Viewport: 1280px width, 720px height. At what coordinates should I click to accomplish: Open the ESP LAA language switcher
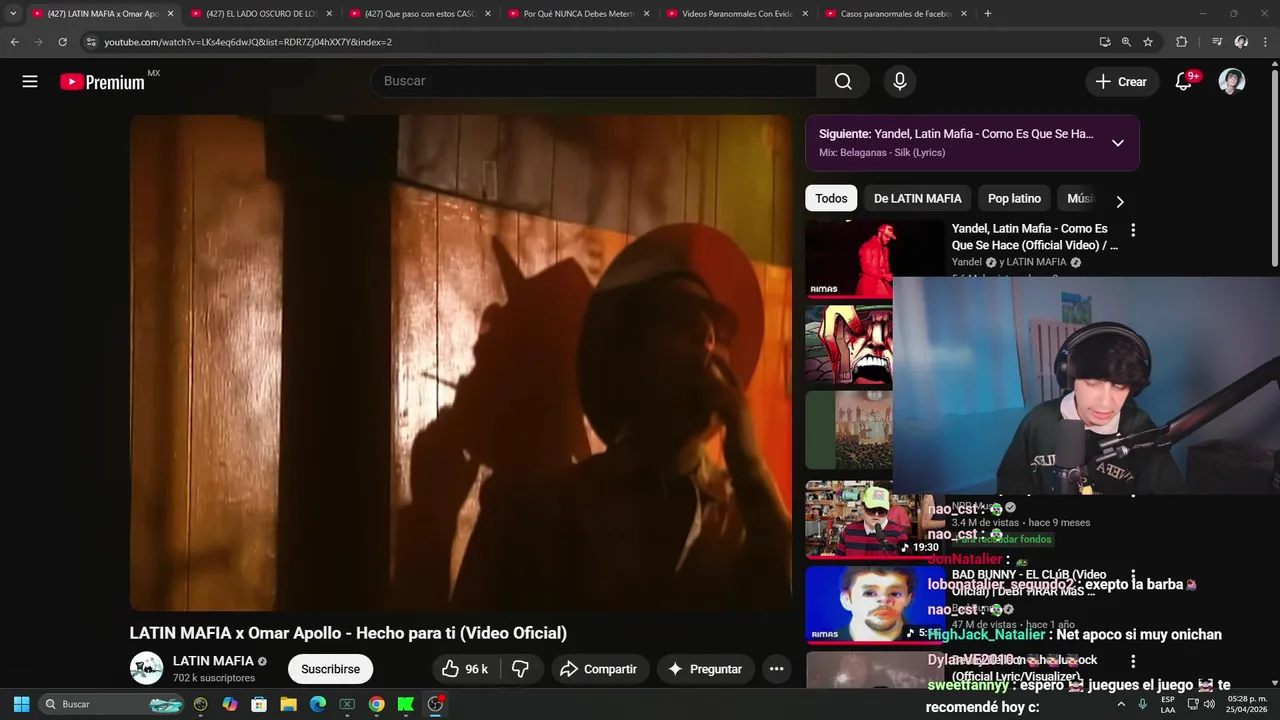[1168, 704]
